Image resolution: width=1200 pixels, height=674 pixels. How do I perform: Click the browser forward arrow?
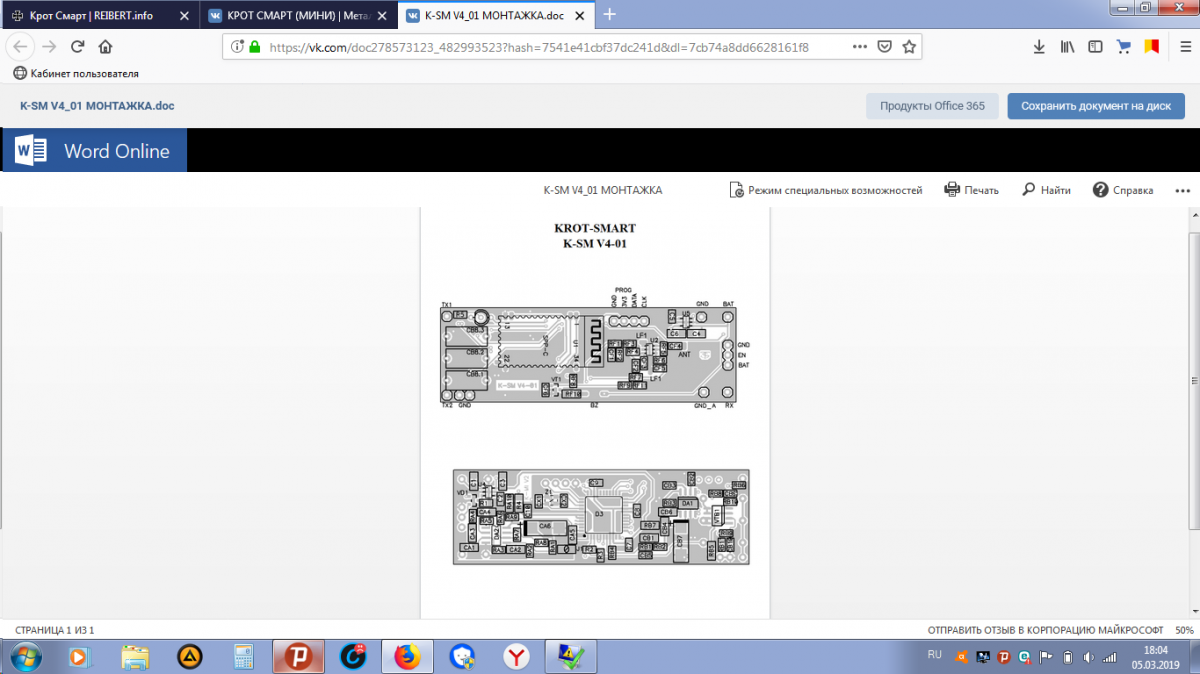click(49, 47)
